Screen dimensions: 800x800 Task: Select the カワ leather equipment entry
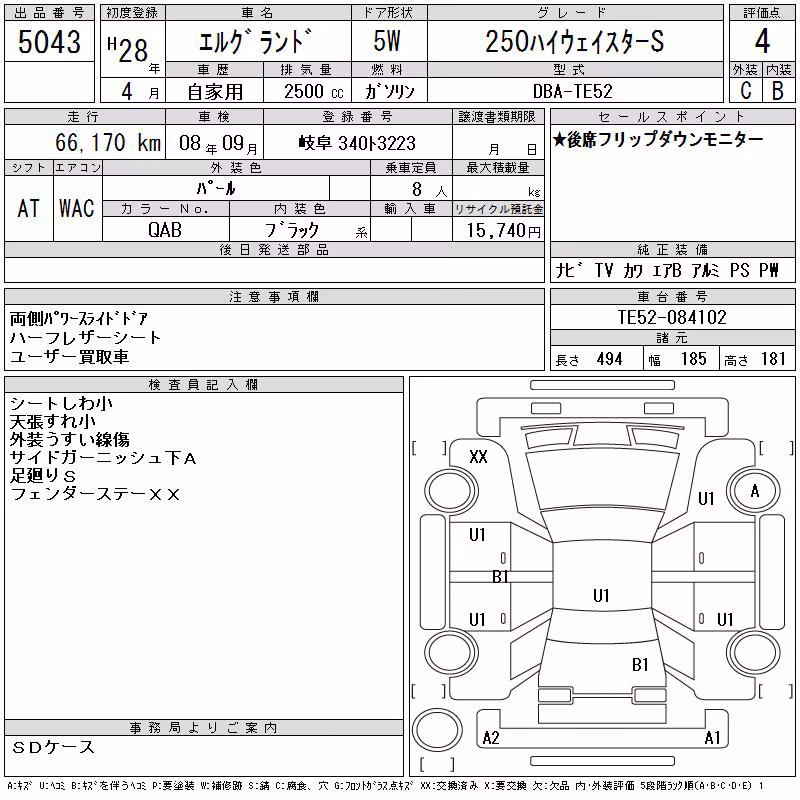633,270
